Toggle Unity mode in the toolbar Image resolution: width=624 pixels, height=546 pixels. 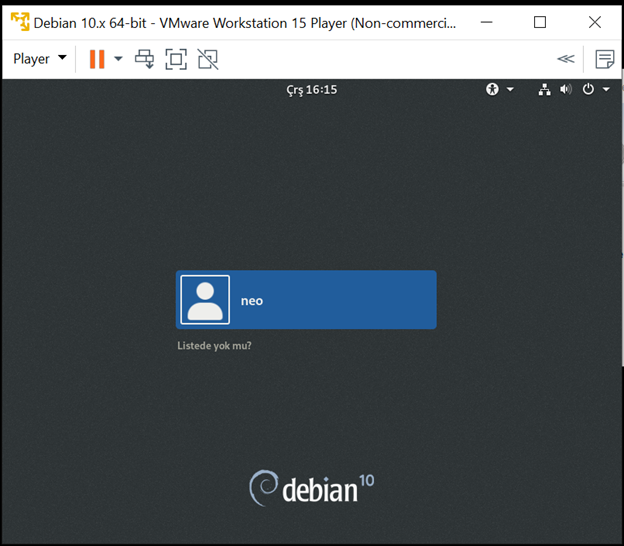207,59
